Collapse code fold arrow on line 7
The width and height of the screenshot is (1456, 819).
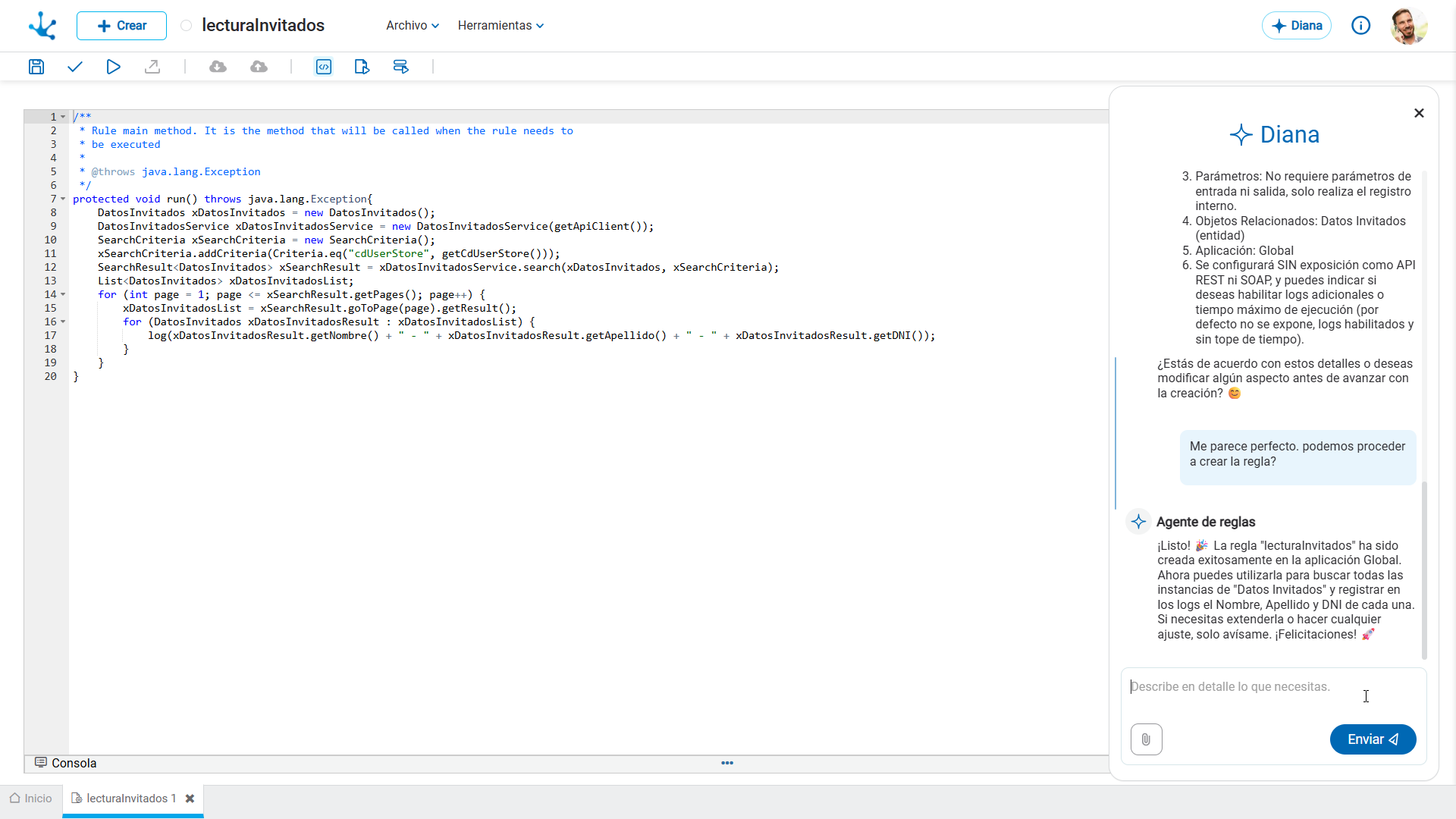[x=63, y=199]
